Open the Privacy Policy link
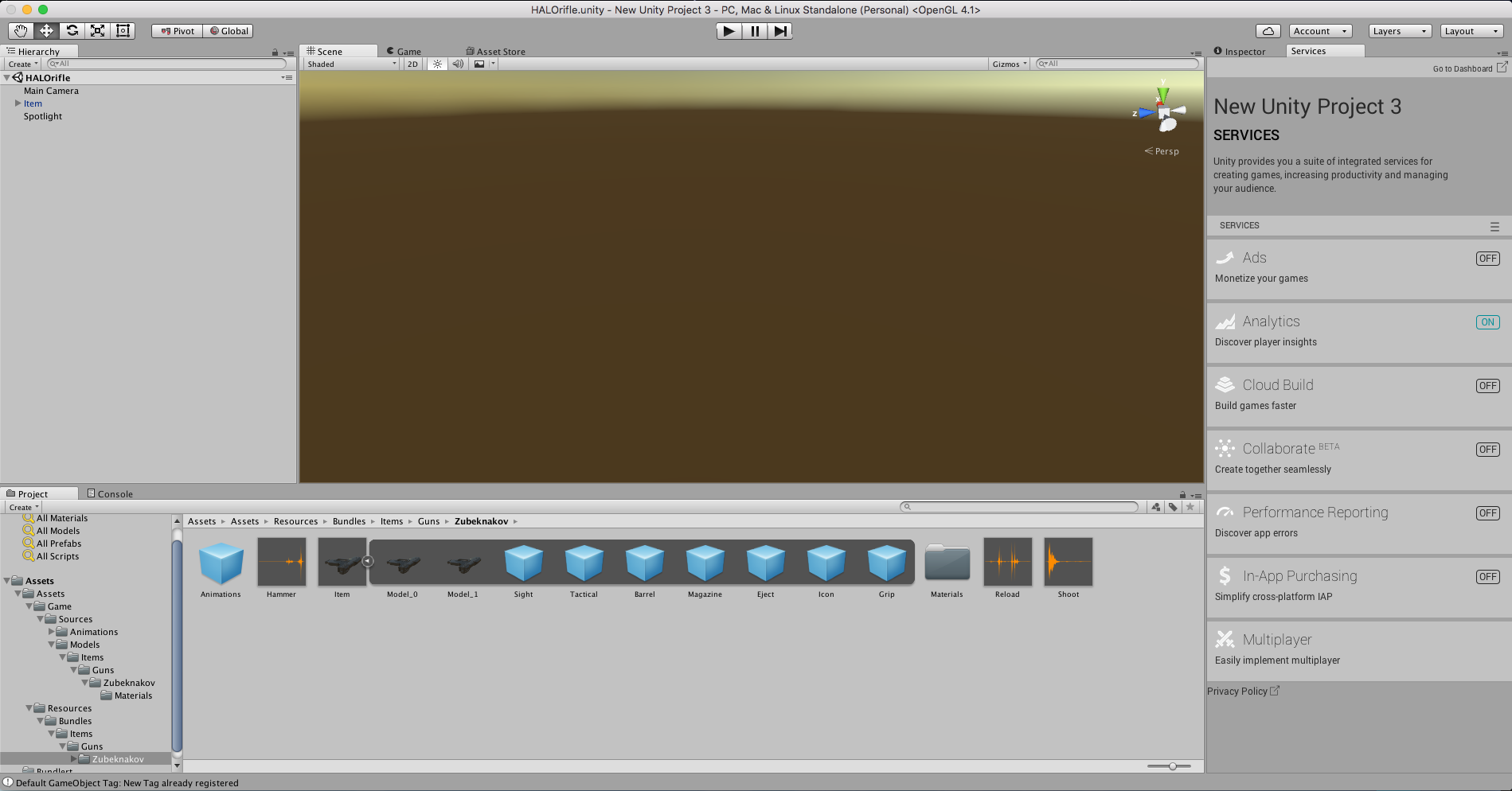The image size is (1512, 791). pyautogui.click(x=1244, y=692)
